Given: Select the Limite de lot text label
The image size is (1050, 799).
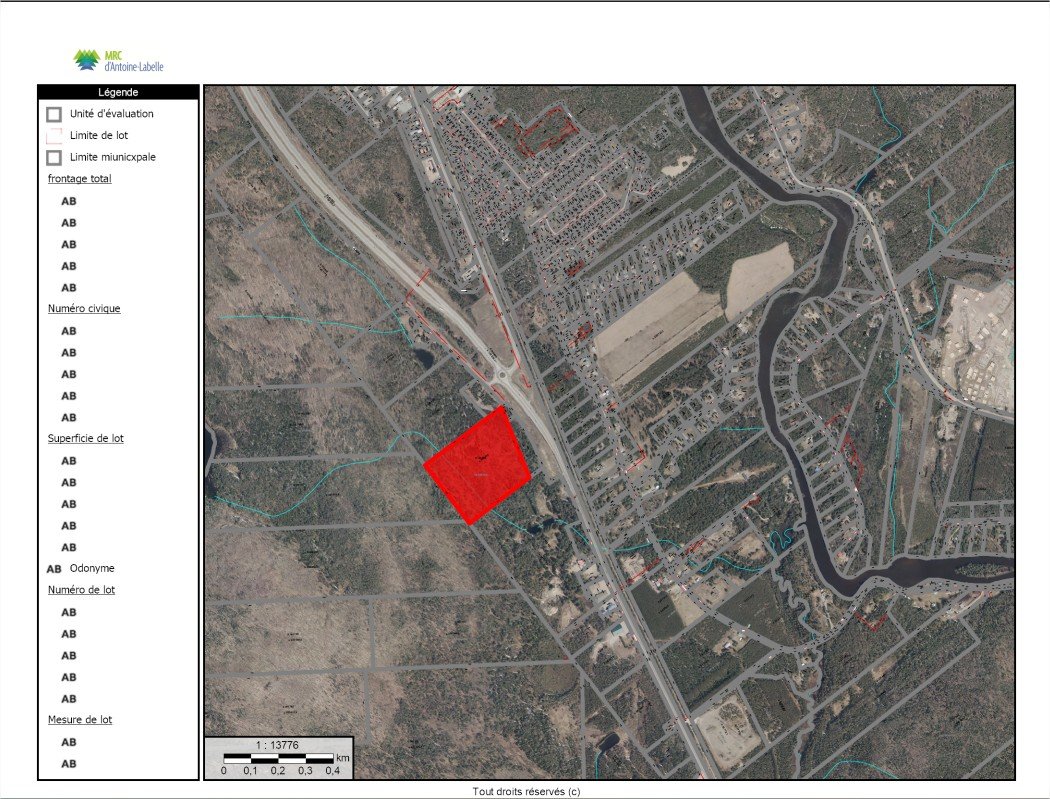Looking at the screenshot, I should (x=98, y=136).
